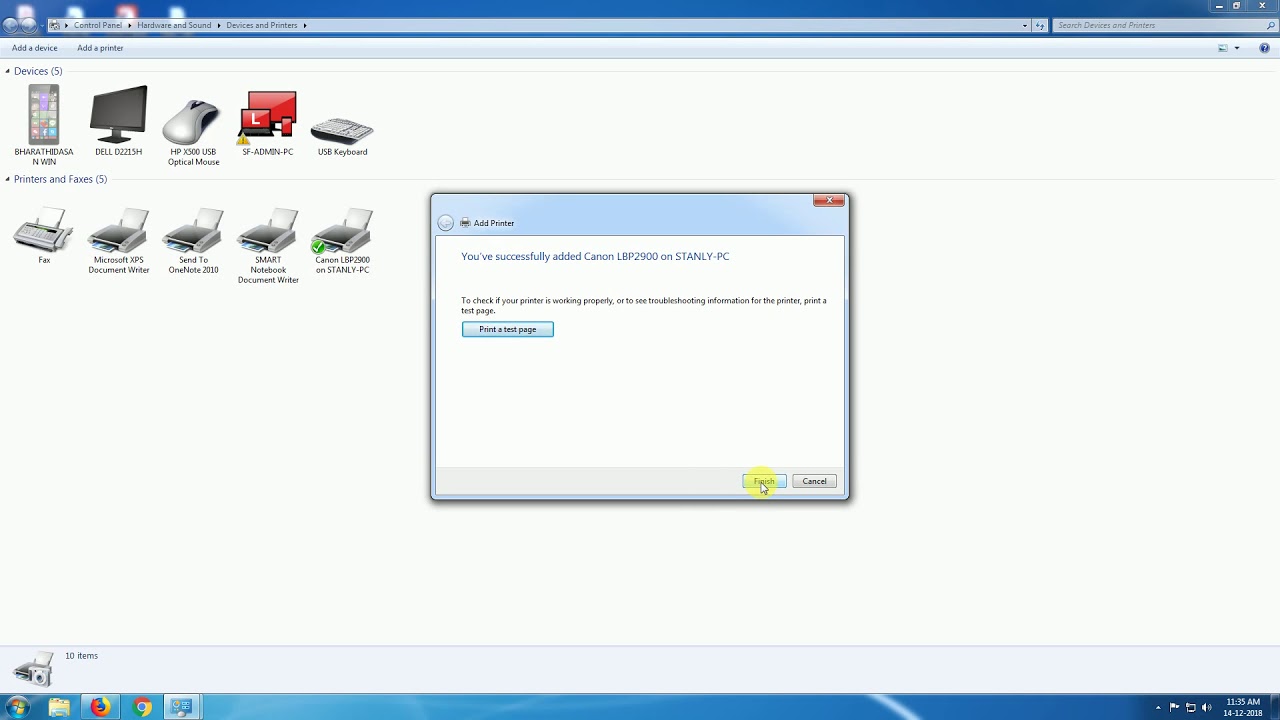This screenshot has width=1280, height=720.
Task: Open the Windows Start orb
Action: [18, 707]
